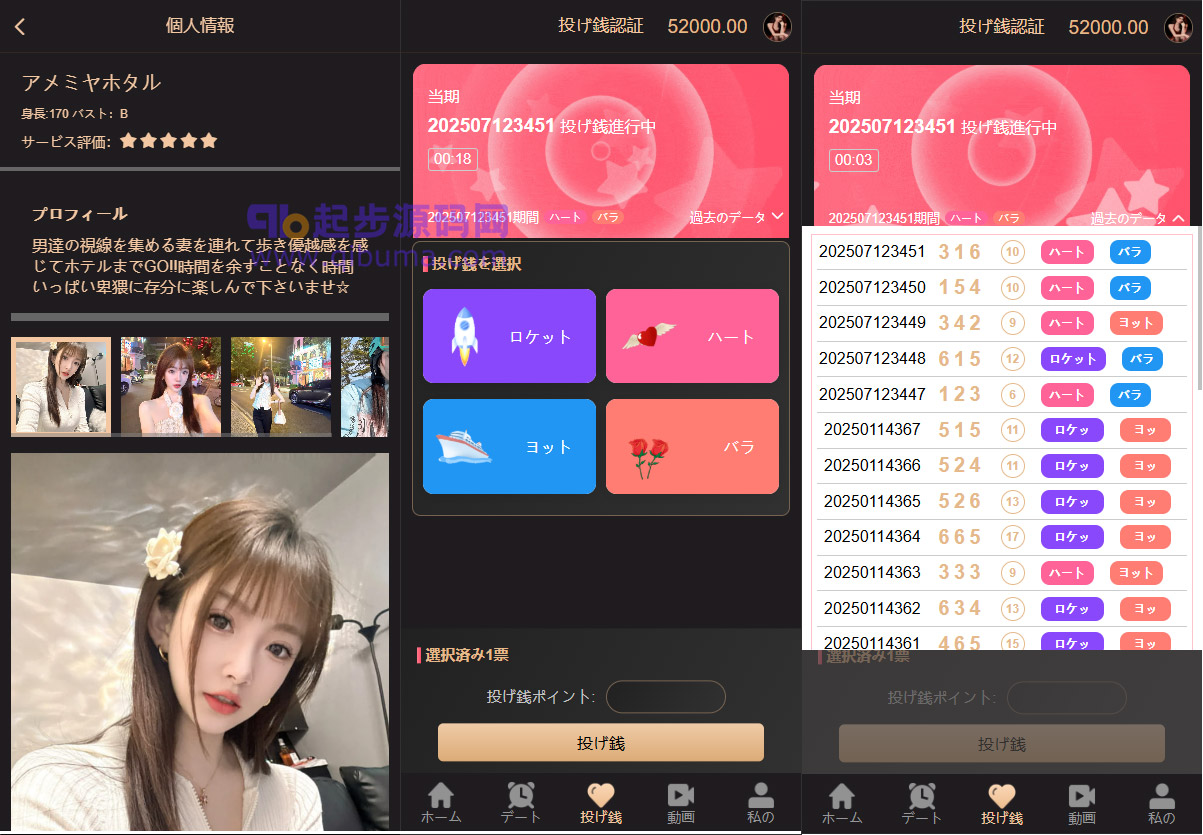This screenshot has height=835, width=1203.
Task: Click the fifth rating star under サービス評価
Action: pos(209,141)
